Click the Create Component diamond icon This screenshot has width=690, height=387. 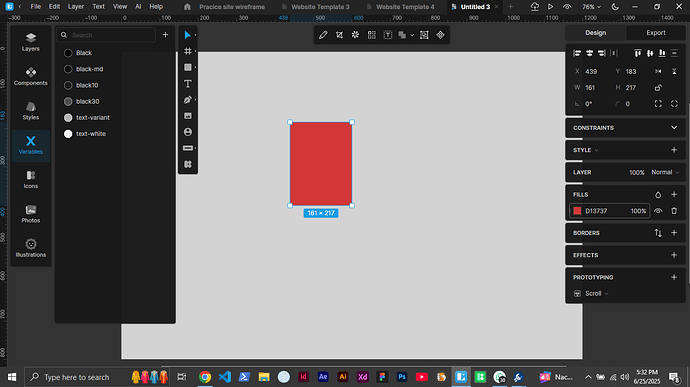pos(440,35)
